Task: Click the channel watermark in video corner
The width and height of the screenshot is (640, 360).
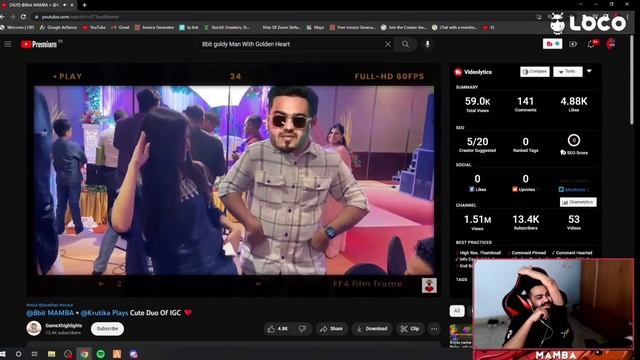Action: (429, 285)
